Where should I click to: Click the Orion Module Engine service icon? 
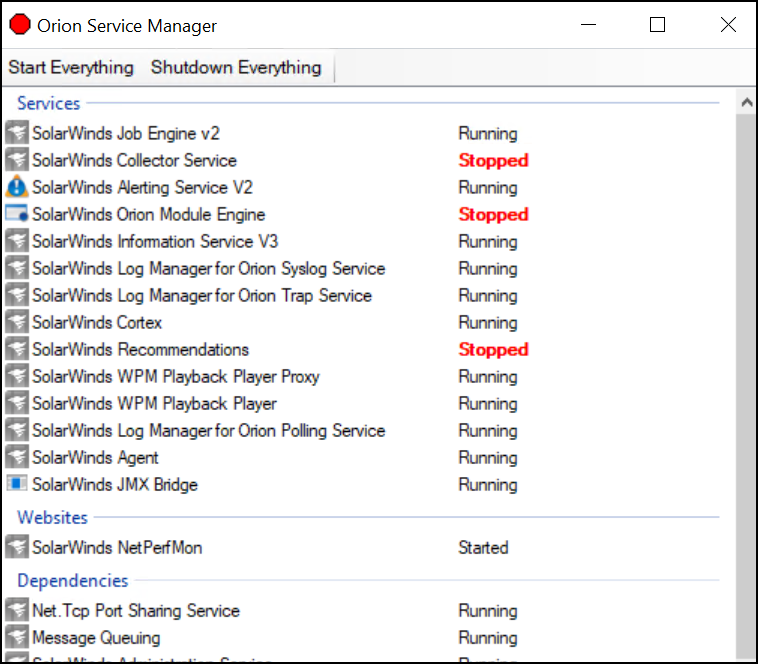(x=16, y=214)
